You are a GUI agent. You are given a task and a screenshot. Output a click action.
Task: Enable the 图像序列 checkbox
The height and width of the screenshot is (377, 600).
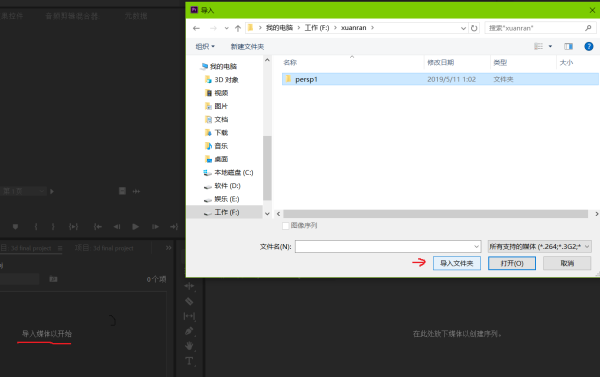pyautogui.click(x=285, y=225)
